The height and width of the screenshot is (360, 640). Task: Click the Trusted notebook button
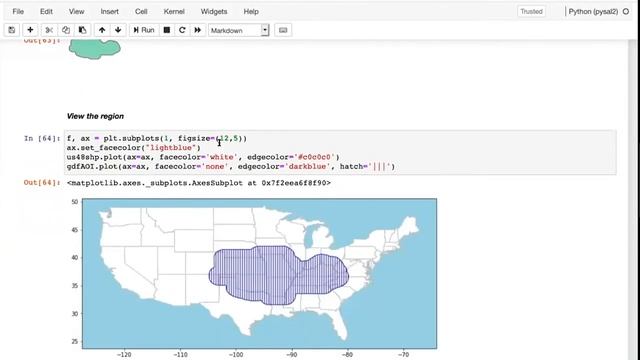point(531,11)
